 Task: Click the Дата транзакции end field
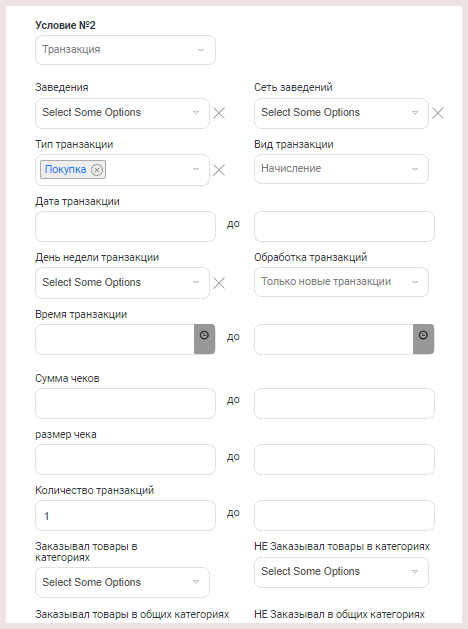(344, 227)
